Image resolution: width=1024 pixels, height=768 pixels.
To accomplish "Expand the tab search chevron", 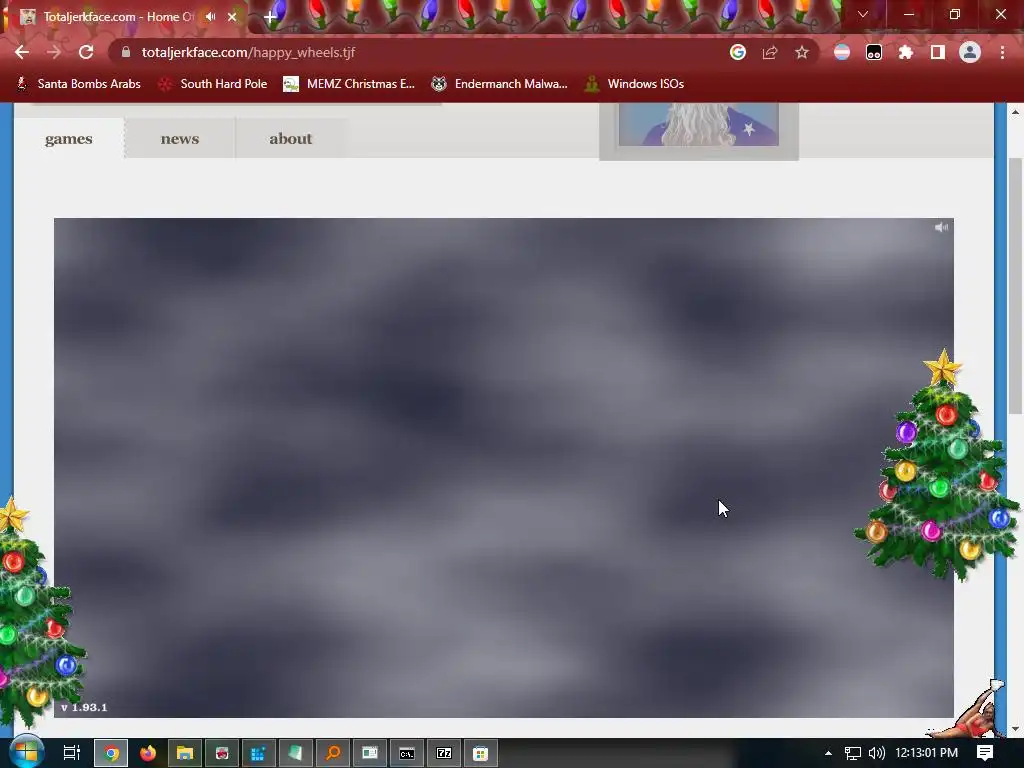I will coord(863,14).
